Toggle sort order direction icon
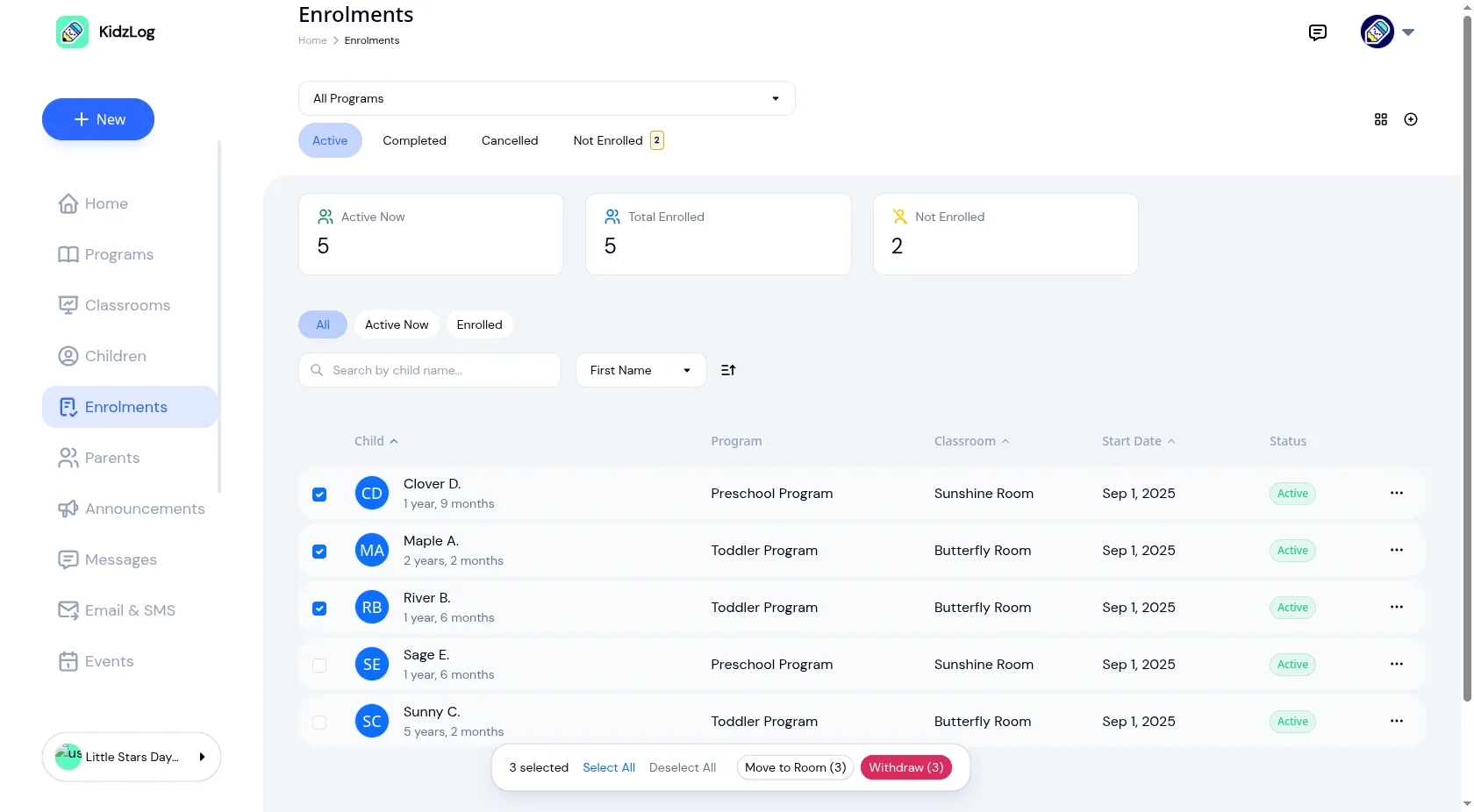This screenshot has width=1474, height=812. 728,370
